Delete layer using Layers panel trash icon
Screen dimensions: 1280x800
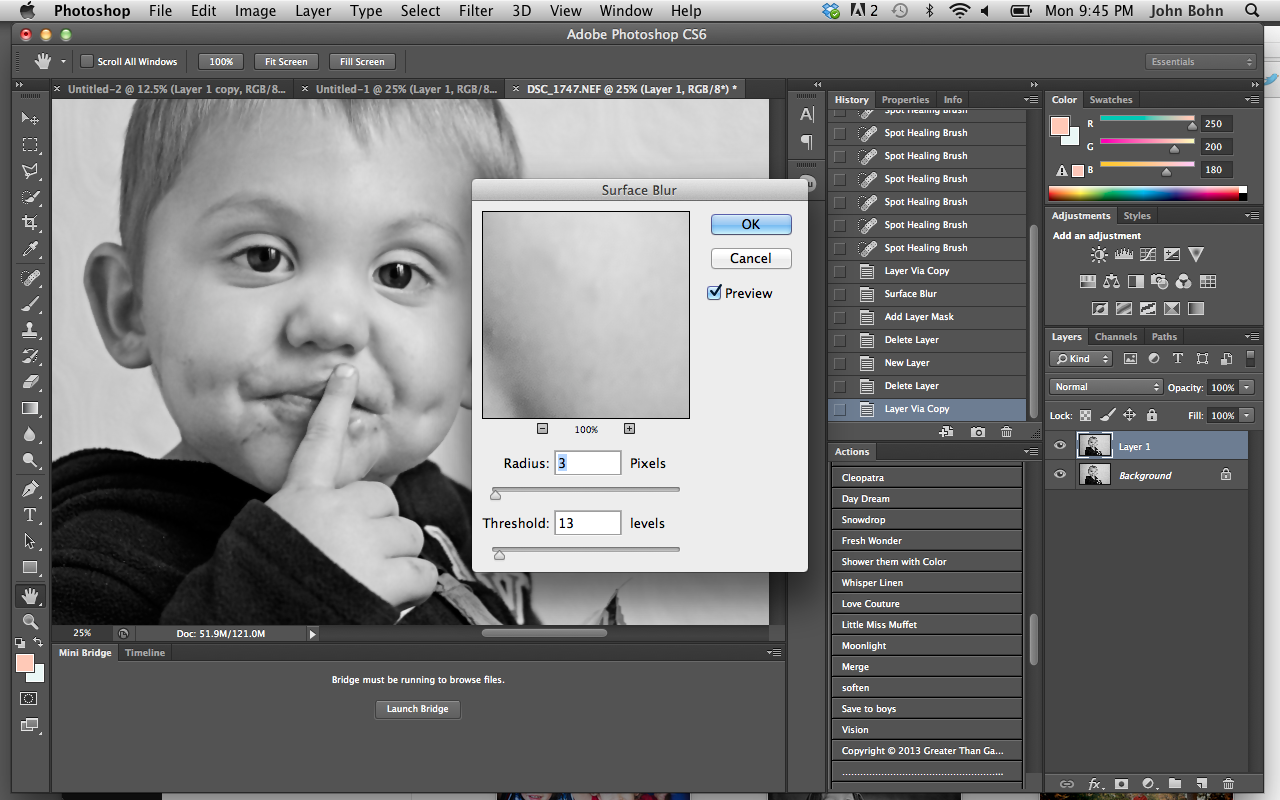(x=1228, y=784)
